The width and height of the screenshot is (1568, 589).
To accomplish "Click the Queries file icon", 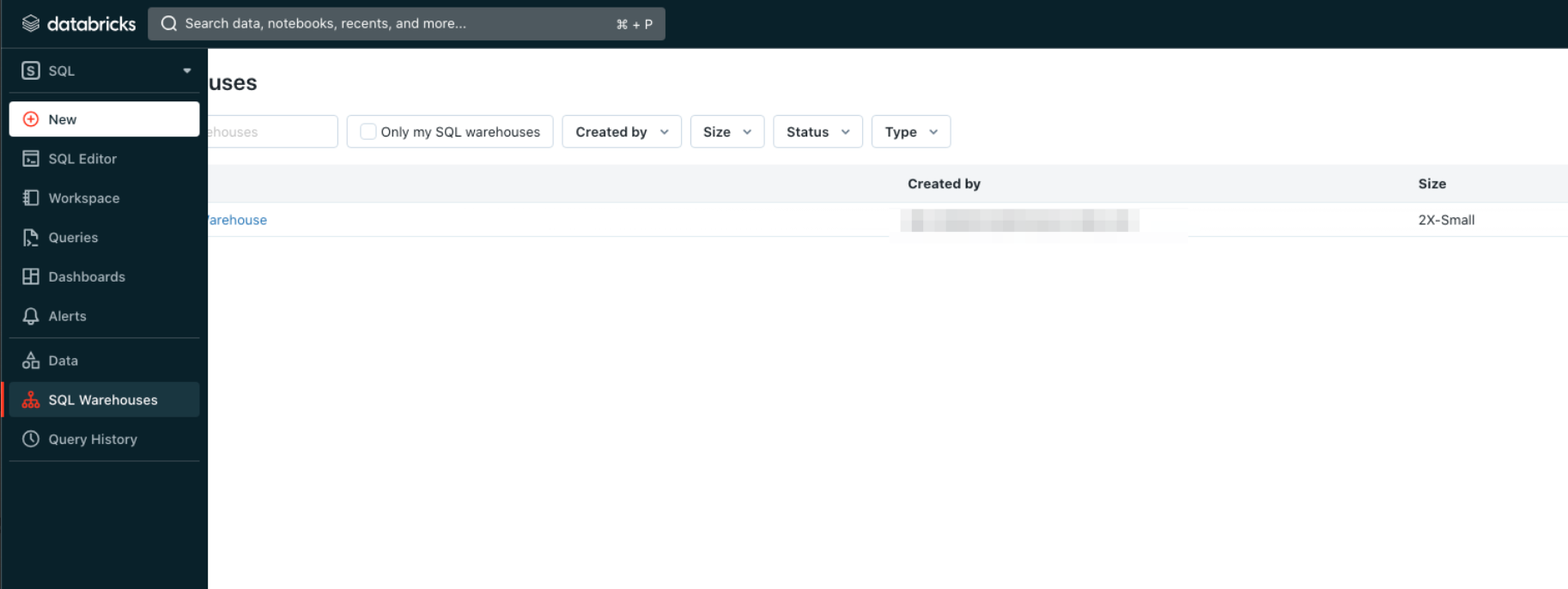I will 31,238.
